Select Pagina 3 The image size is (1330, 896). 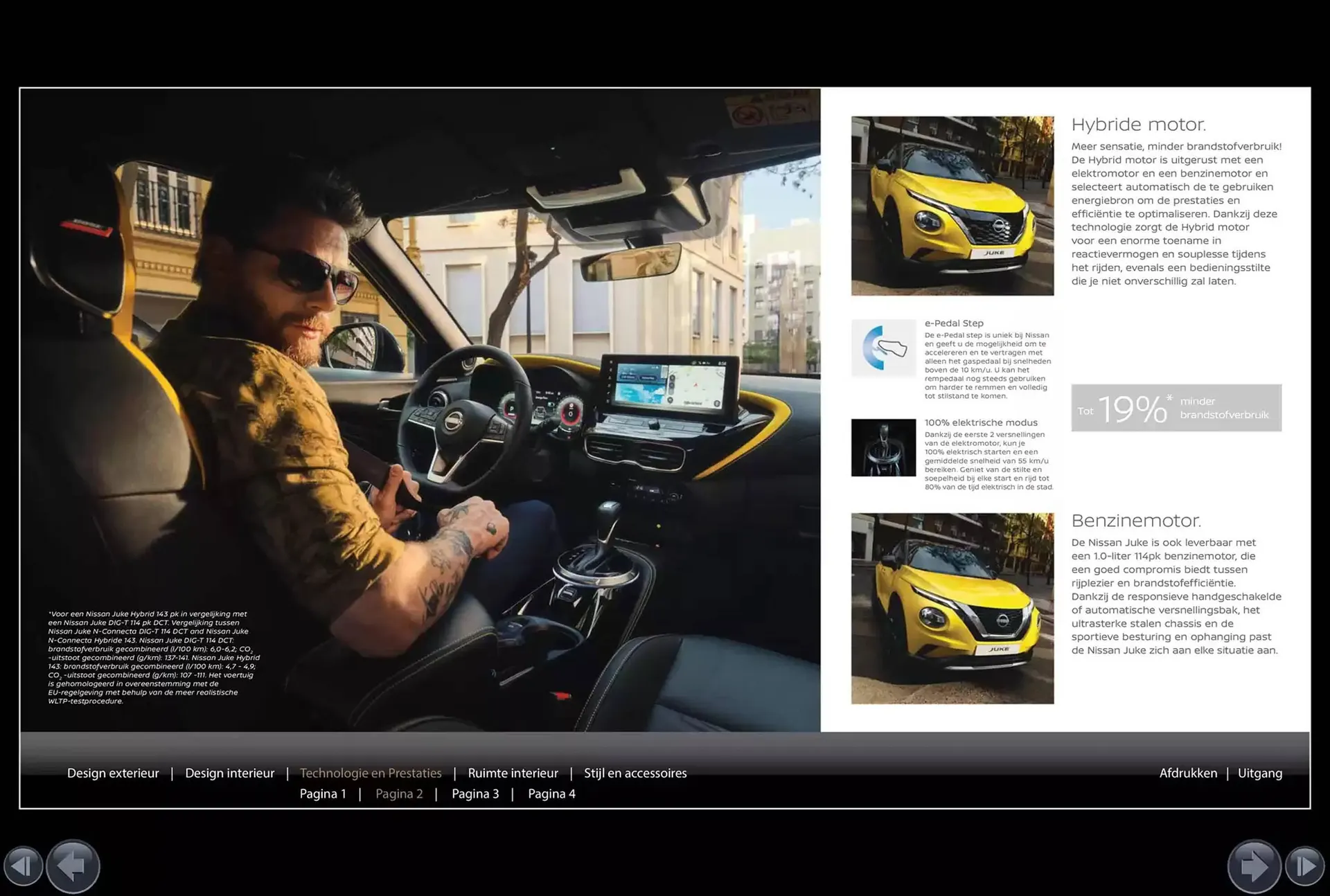(x=475, y=794)
